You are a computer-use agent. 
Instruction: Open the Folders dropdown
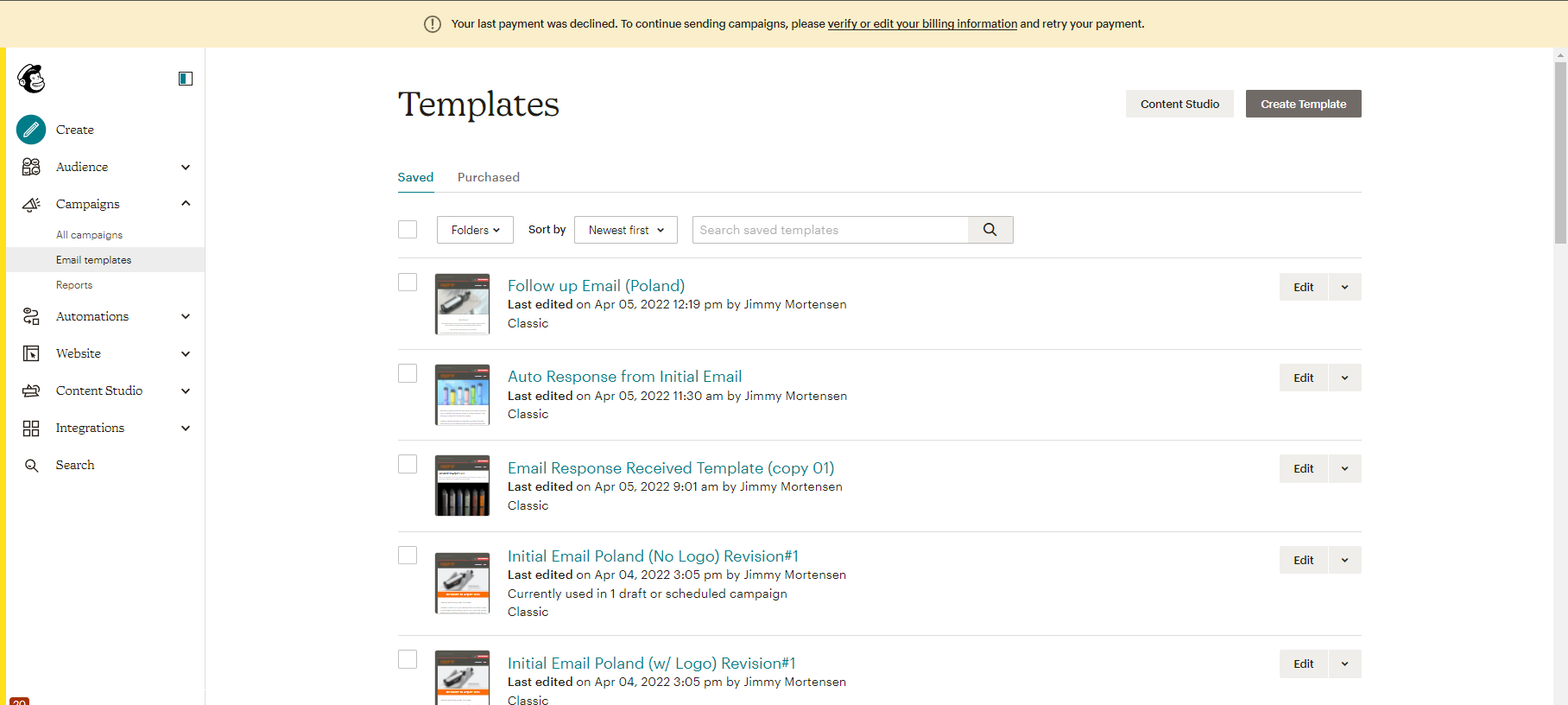475,230
